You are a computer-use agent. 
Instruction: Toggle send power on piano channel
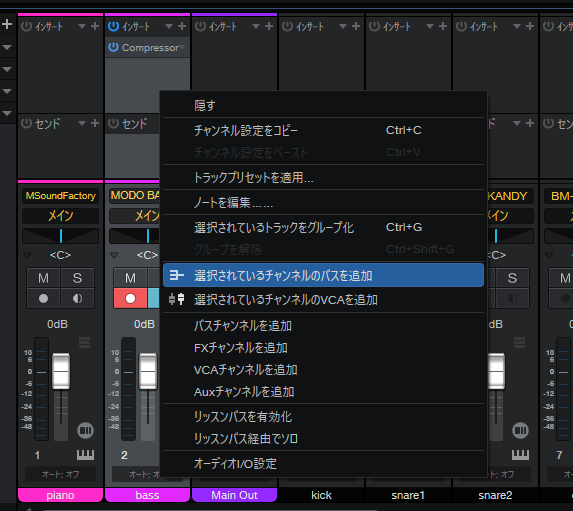26,124
